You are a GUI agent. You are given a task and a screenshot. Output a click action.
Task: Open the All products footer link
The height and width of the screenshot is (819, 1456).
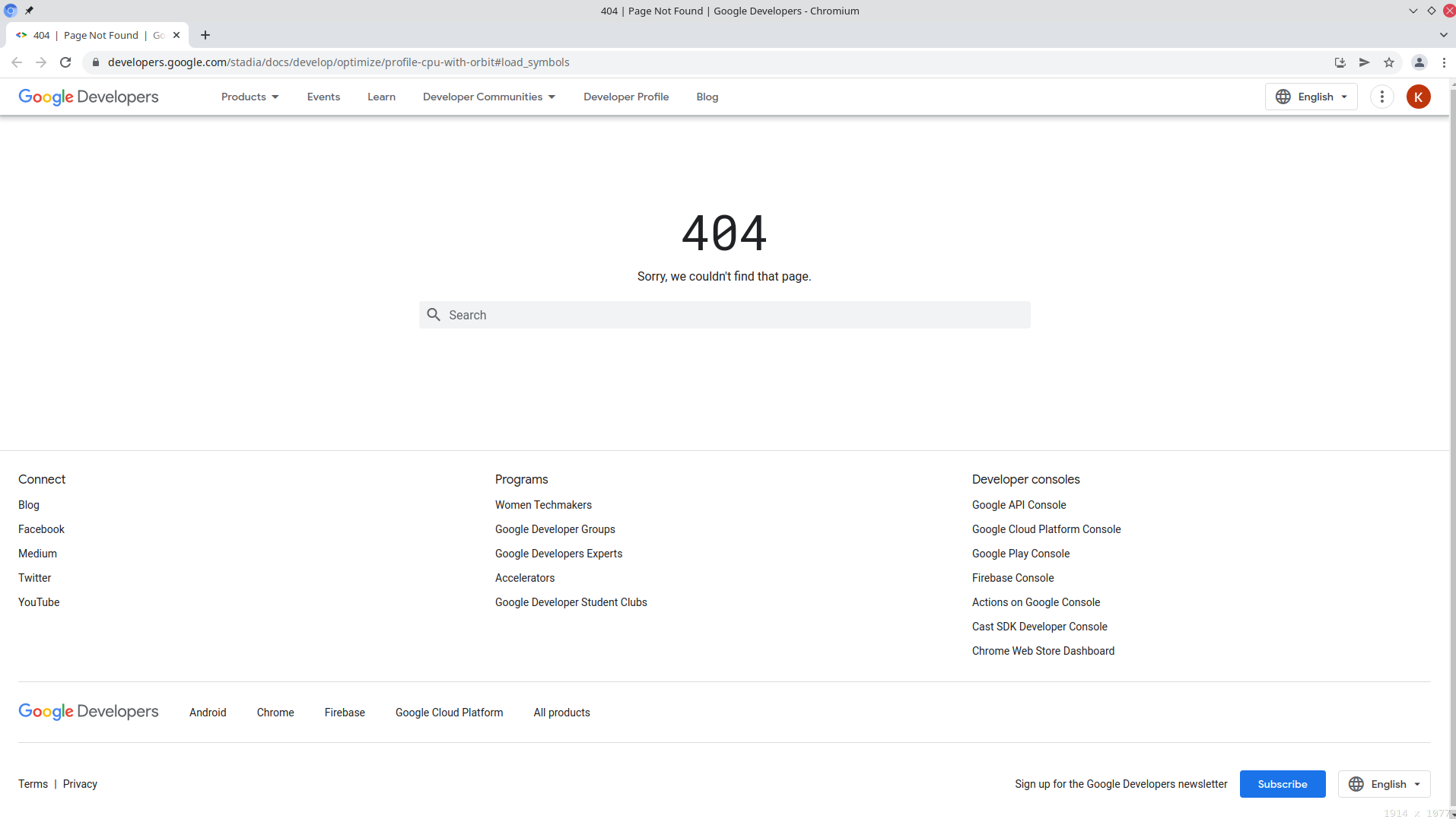561,713
